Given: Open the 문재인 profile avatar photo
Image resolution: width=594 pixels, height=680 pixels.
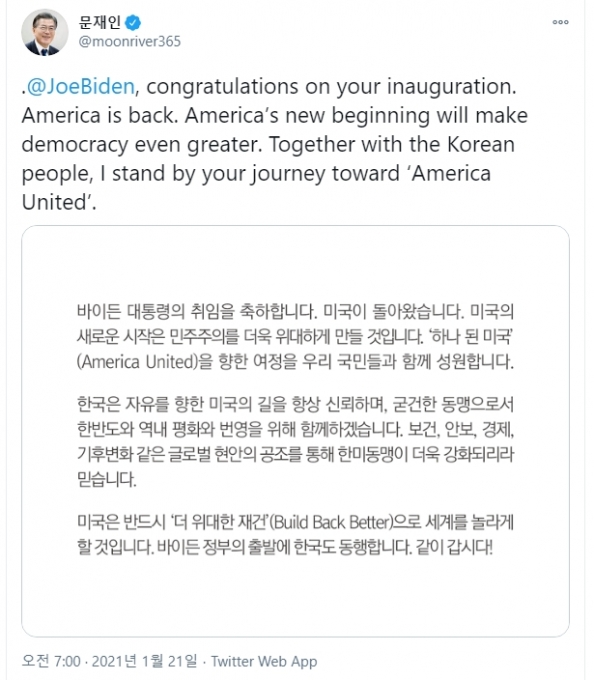Looking at the screenshot, I should point(45,33).
